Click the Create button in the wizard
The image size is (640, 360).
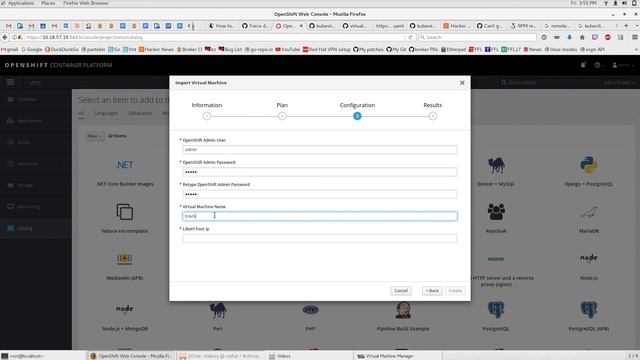pos(455,291)
